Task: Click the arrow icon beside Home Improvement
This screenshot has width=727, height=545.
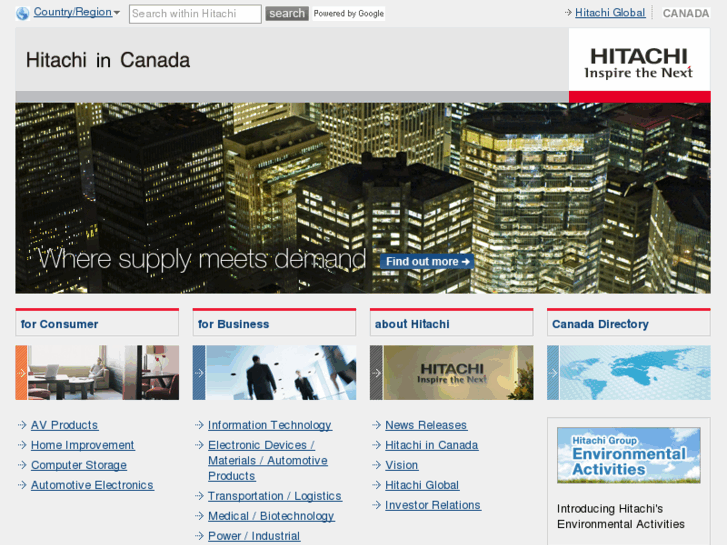Action: 22,444
